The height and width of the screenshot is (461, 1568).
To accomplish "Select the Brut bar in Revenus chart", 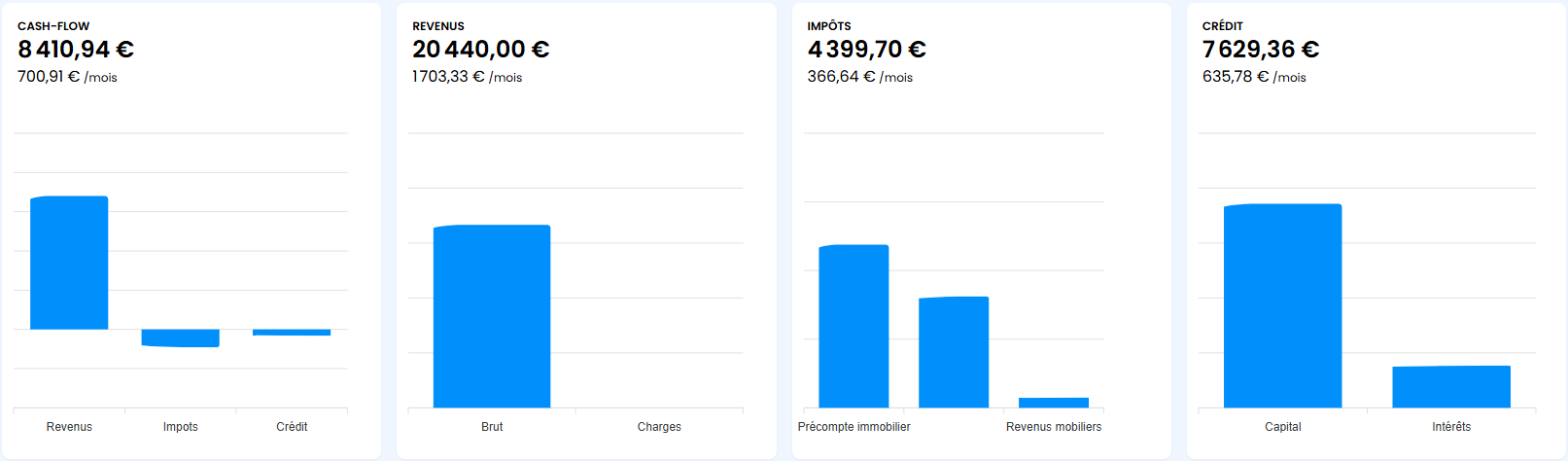I will point(492,316).
